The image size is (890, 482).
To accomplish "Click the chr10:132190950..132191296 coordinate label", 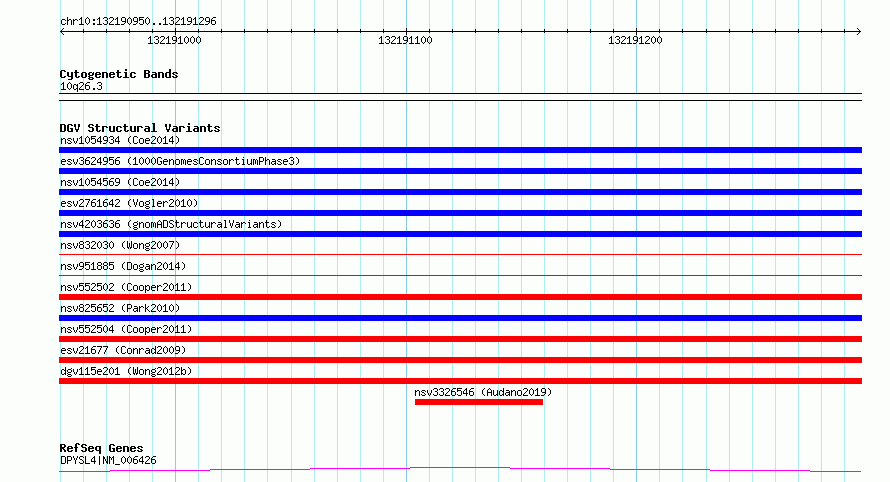I will click(138, 21).
